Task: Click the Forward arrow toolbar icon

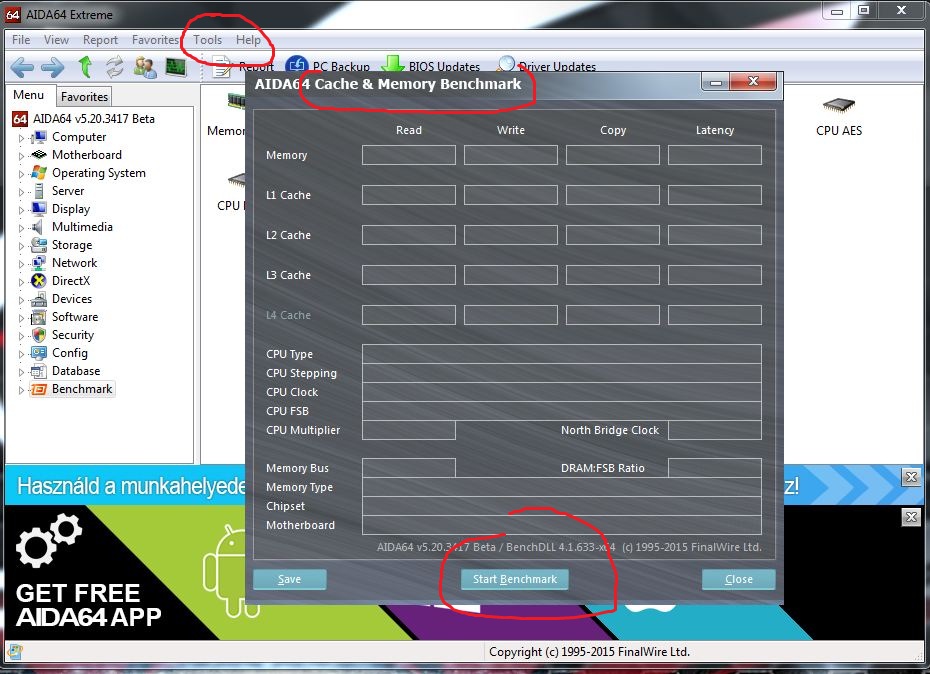Action: [53, 67]
